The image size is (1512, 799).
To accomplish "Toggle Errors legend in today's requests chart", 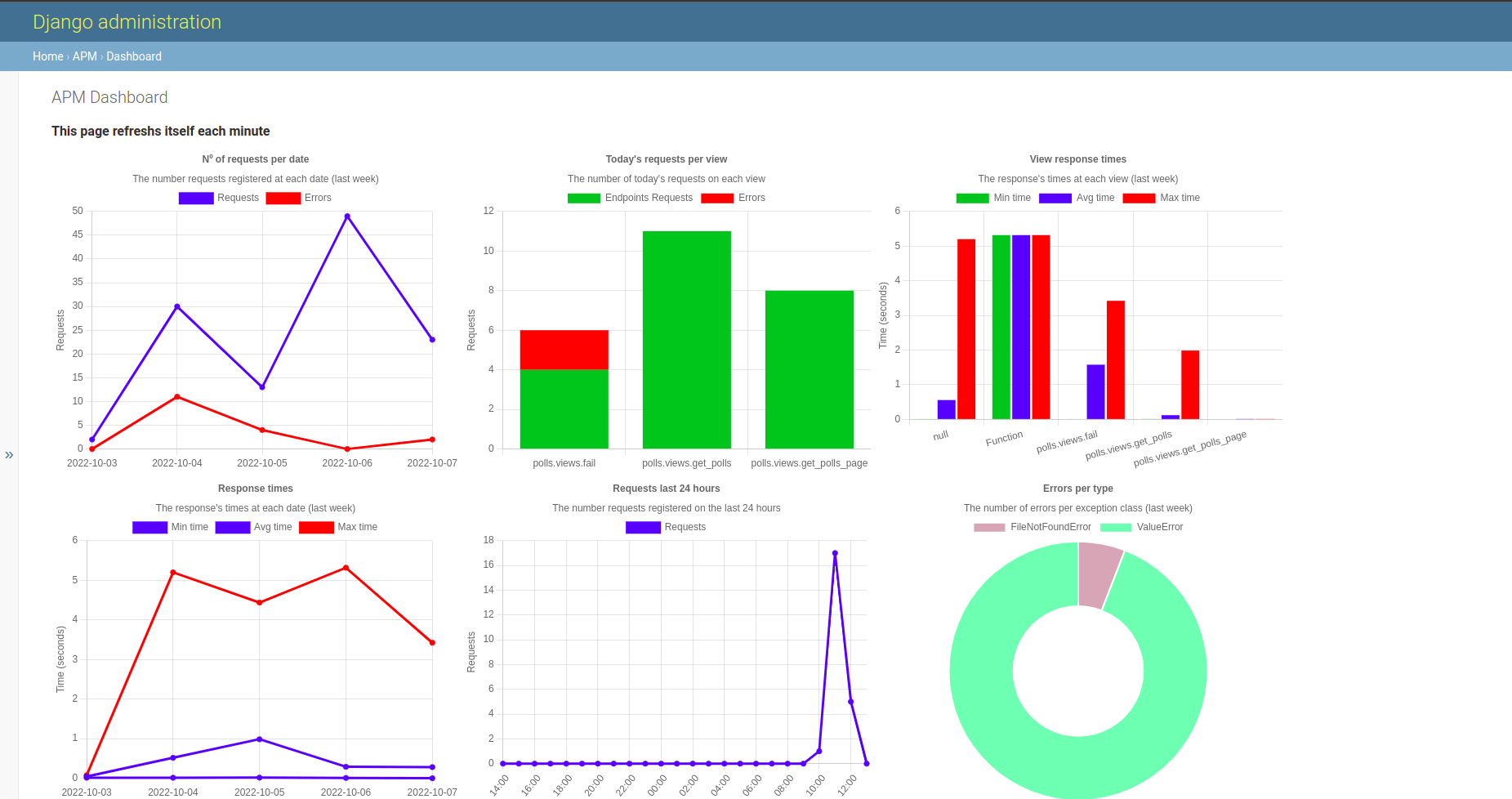I will (733, 198).
